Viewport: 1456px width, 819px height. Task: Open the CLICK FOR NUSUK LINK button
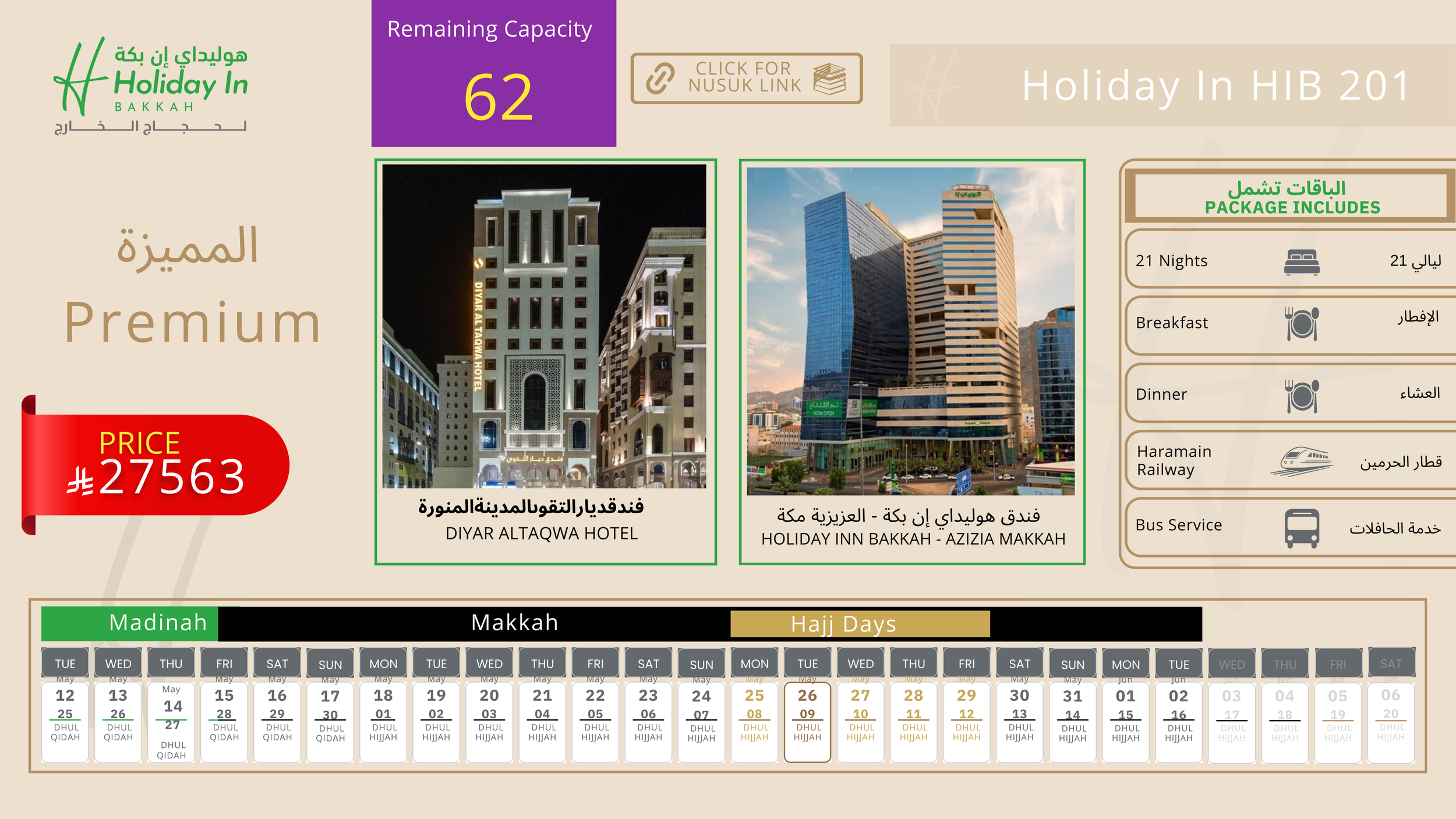point(746,78)
